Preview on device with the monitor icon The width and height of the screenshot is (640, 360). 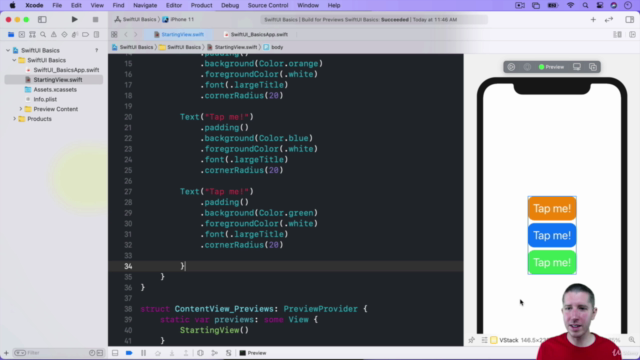577,67
